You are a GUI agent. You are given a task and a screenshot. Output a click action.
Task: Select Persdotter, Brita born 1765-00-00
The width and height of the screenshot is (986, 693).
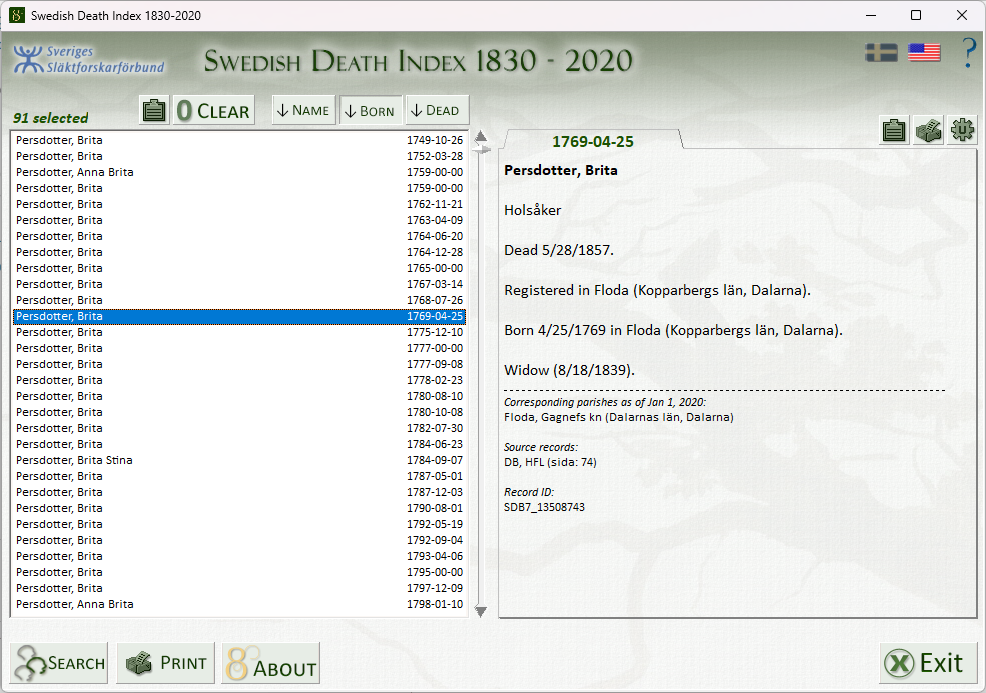[240, 269]
